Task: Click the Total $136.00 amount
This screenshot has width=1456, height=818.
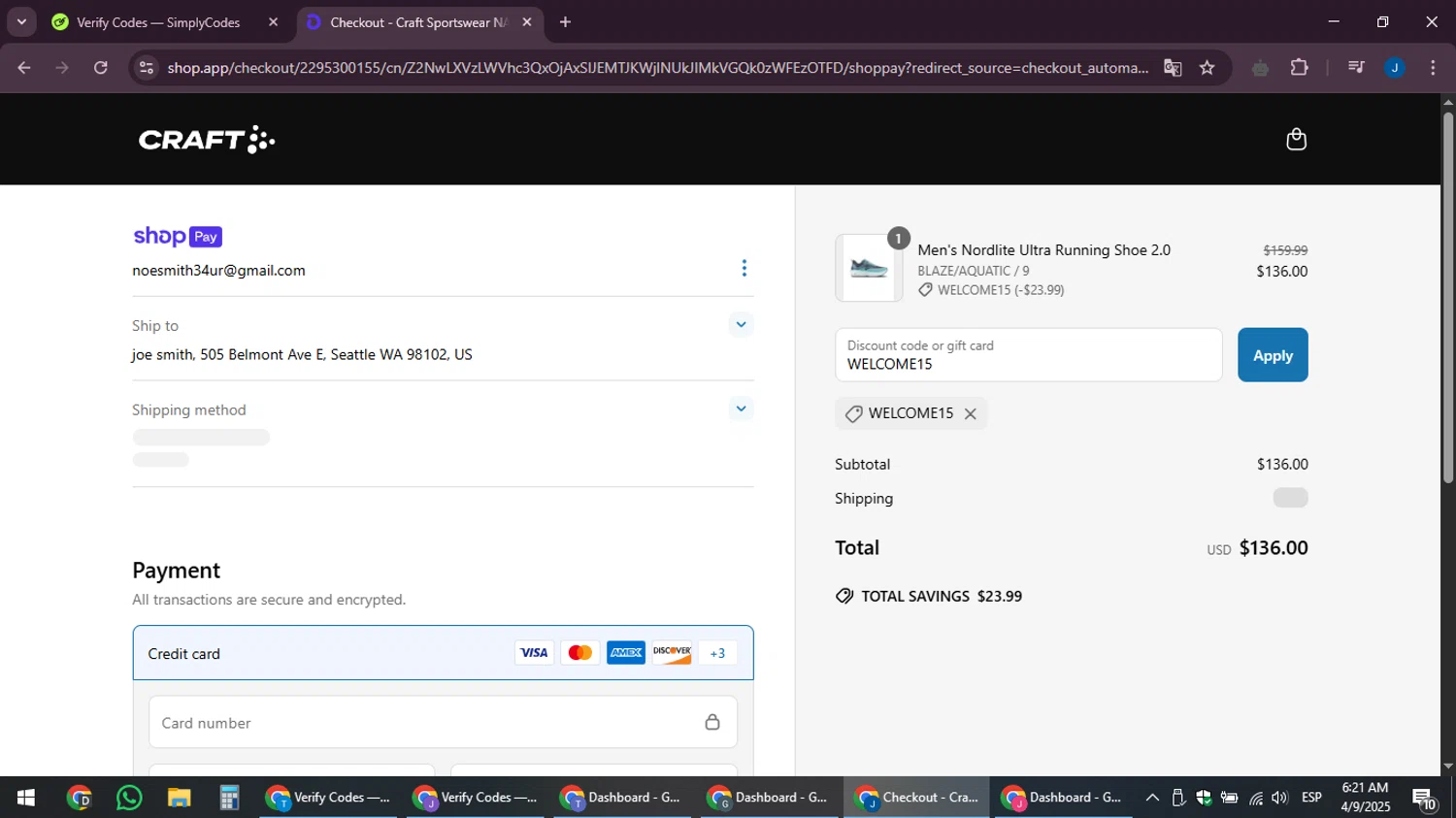Action: [x=1273, y=548]
